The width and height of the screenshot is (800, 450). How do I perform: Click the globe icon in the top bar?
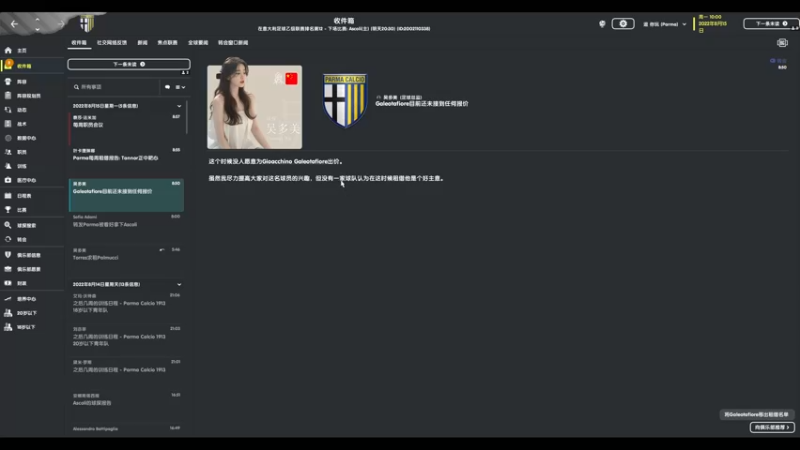coord(602,24)
